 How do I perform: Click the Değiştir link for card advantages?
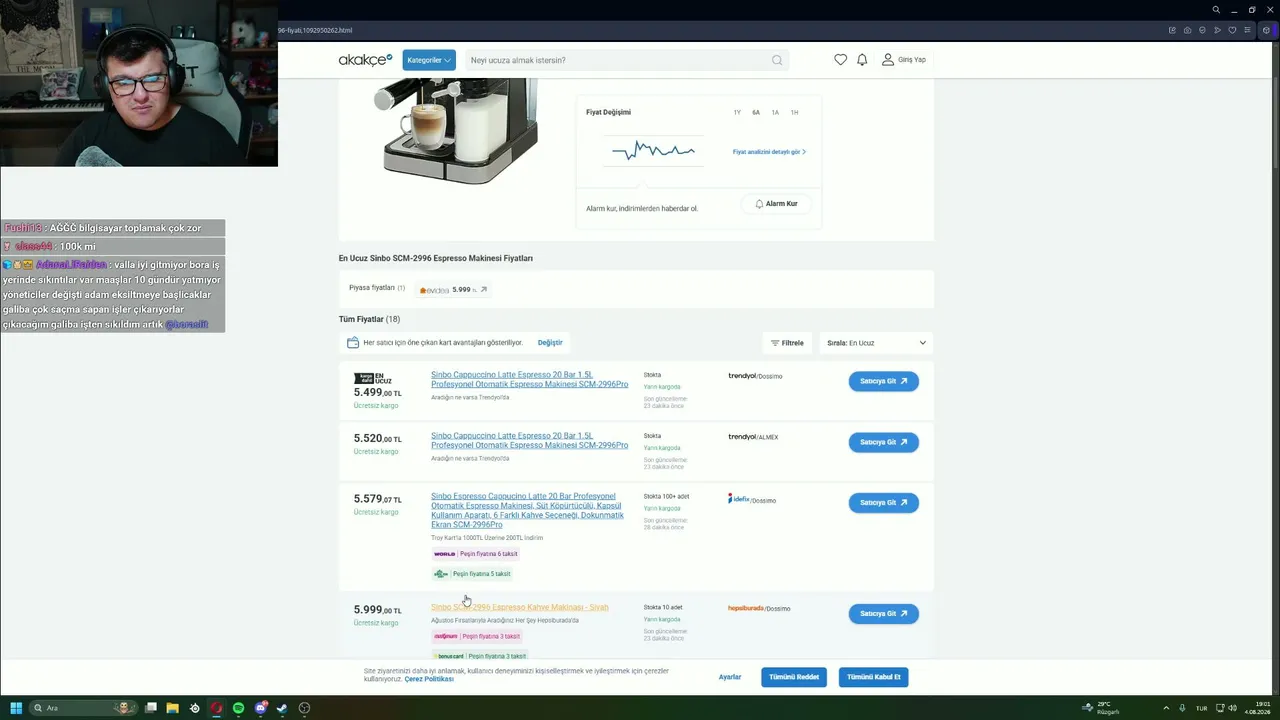pyautogui.click(x=550, y=343)
